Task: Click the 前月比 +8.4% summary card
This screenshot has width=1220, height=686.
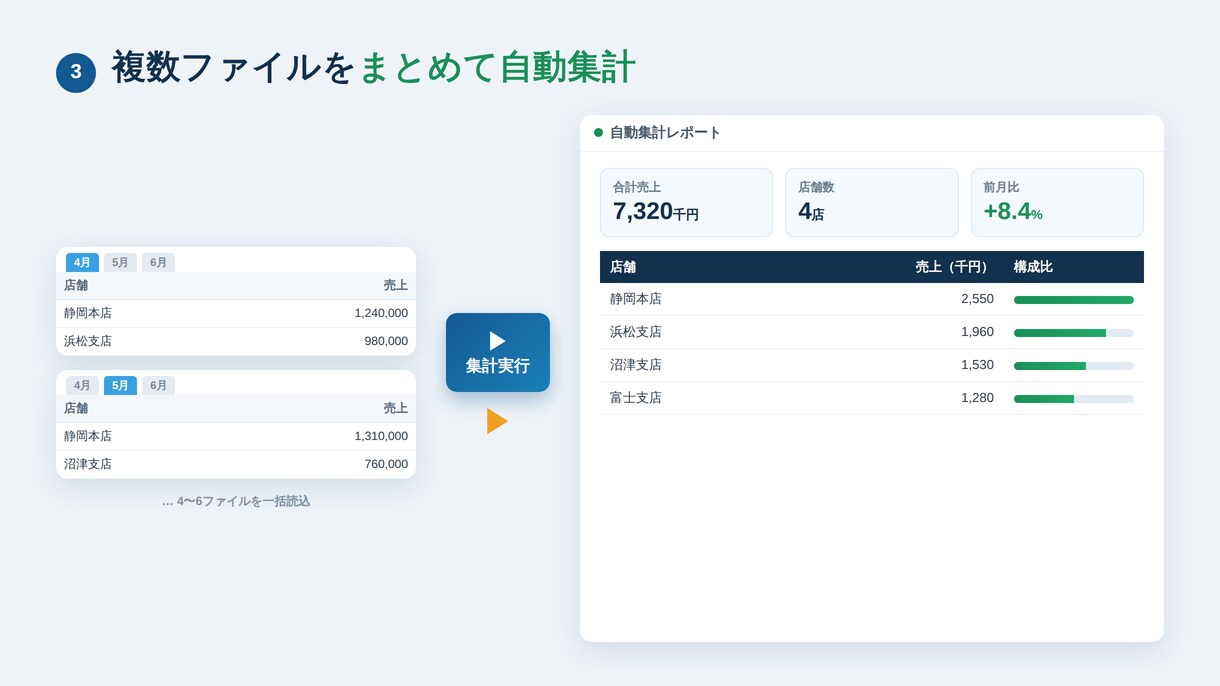Action: click(x=1057, y=202)
